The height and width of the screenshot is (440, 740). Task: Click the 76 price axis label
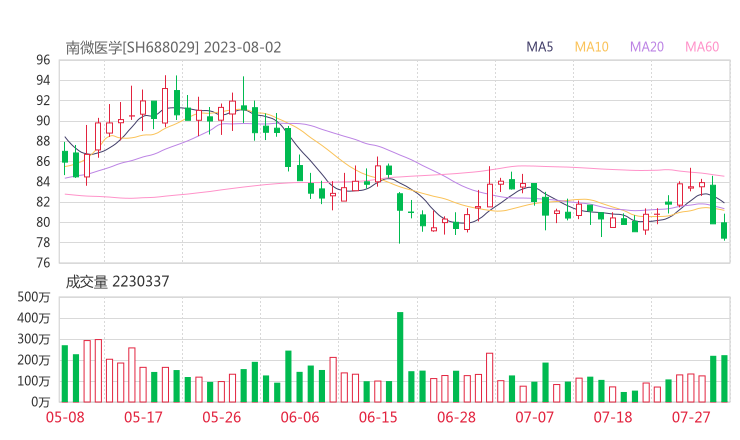pos(43,263)
